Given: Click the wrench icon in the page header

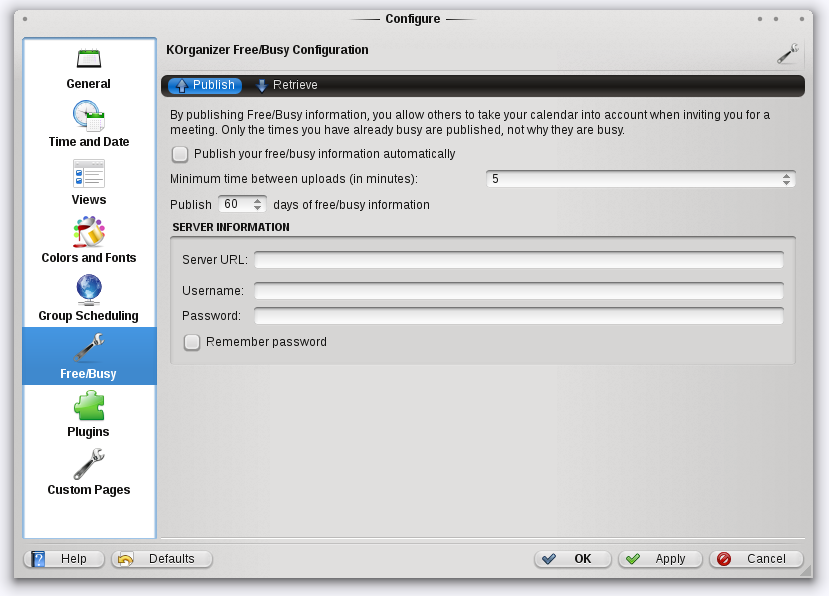Looking at the screenshot, I should click(x=787, y=53).
